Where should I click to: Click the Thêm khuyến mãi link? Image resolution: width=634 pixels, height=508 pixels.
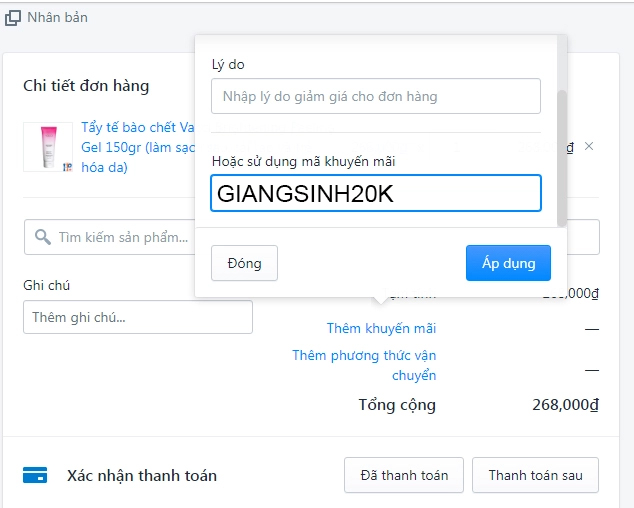pyautogui.click(x=381, y=328)
